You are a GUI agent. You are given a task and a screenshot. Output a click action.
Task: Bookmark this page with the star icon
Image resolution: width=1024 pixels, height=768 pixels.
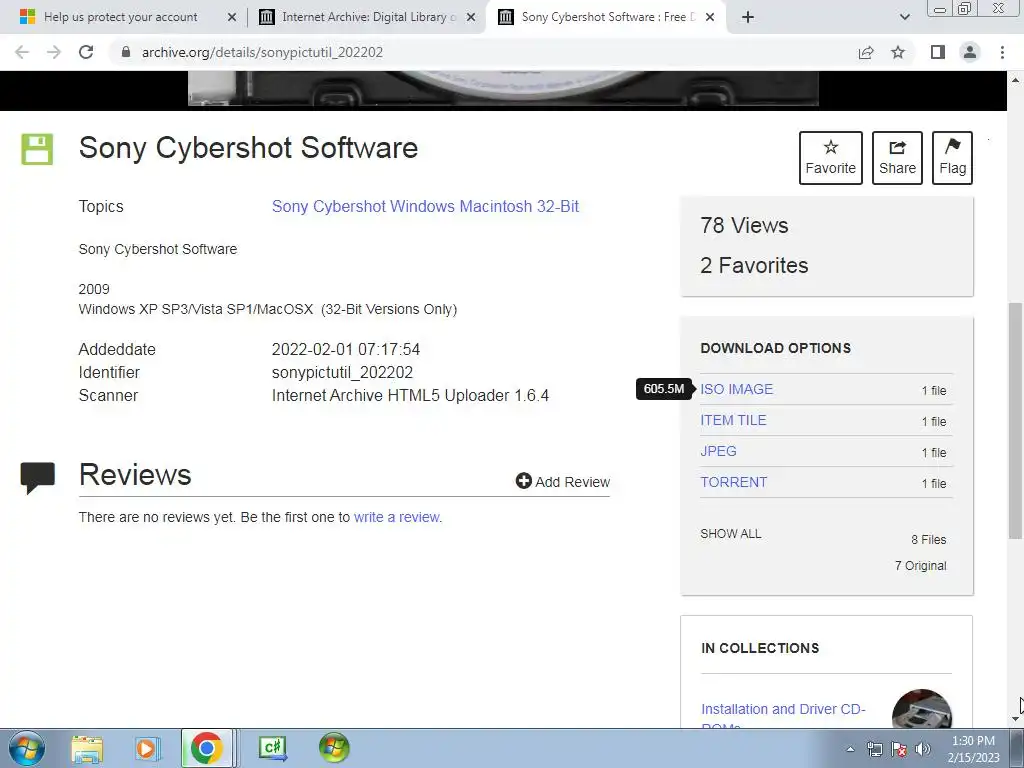coord(898,52)
